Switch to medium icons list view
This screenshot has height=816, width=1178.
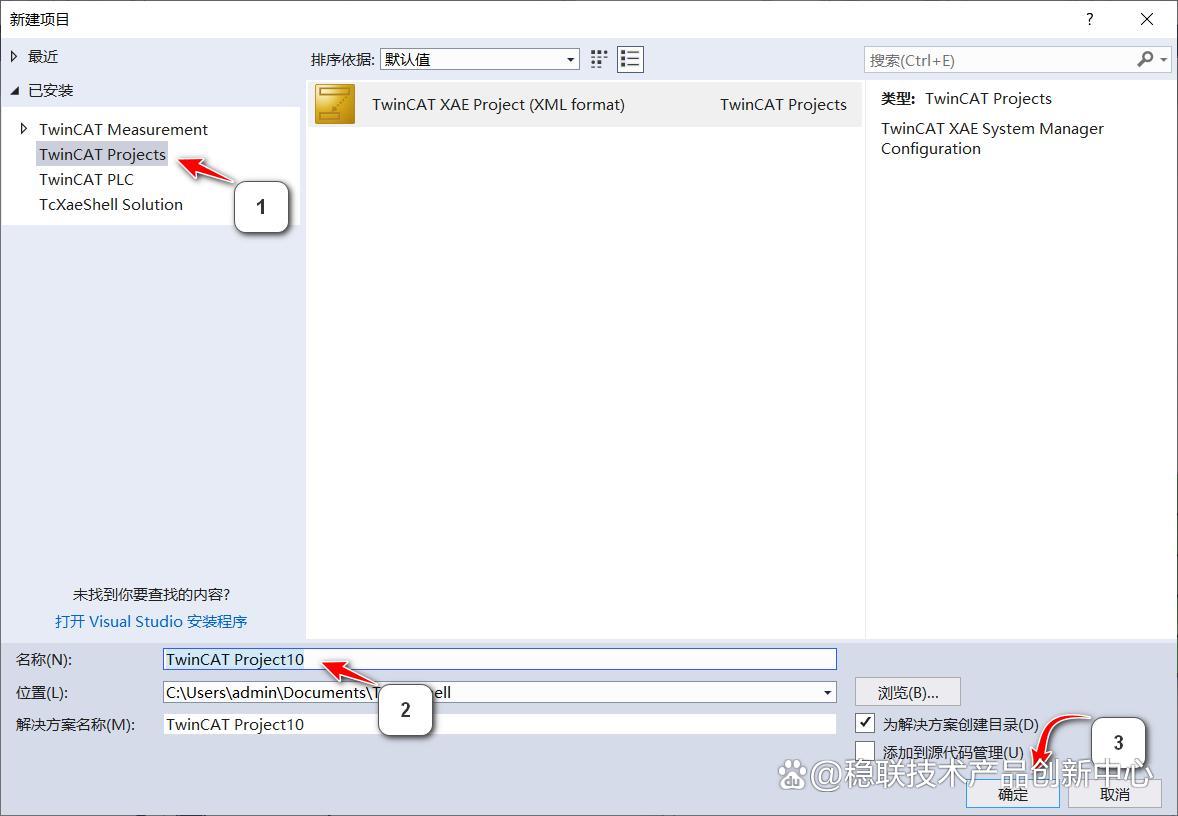point(630,59)
